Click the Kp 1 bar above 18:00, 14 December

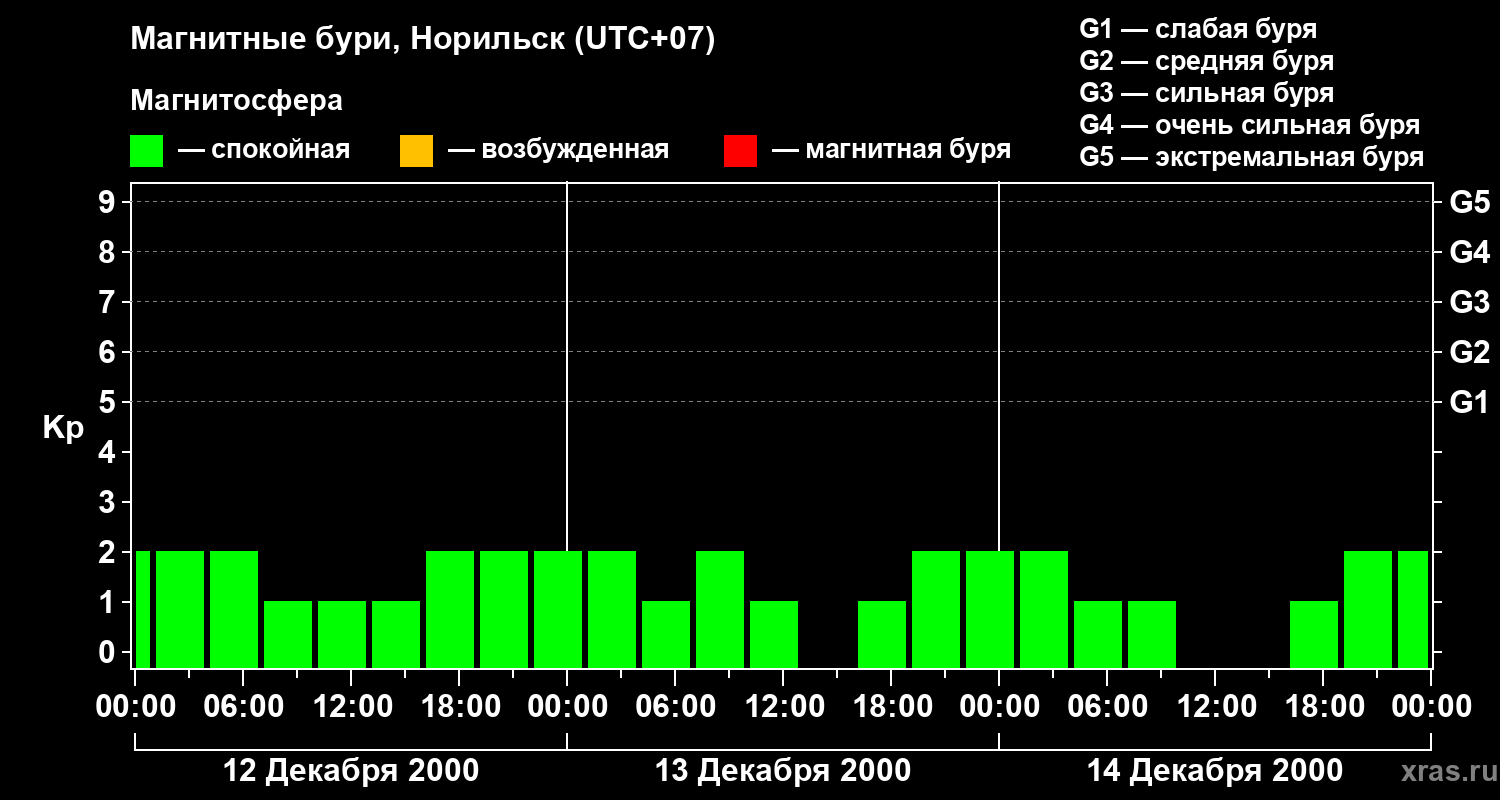[1314, 634]
